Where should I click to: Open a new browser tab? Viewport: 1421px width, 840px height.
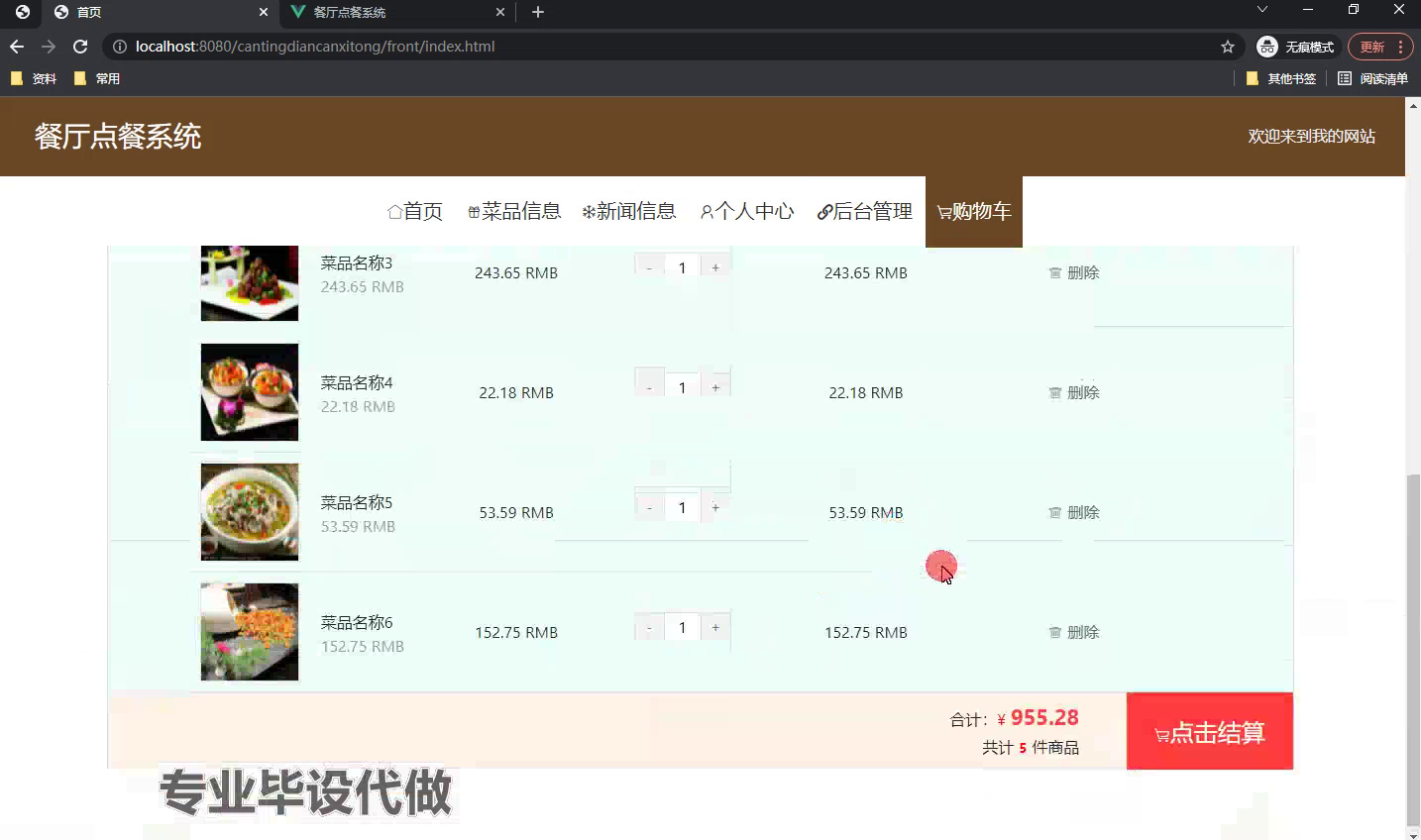point(538,12)
